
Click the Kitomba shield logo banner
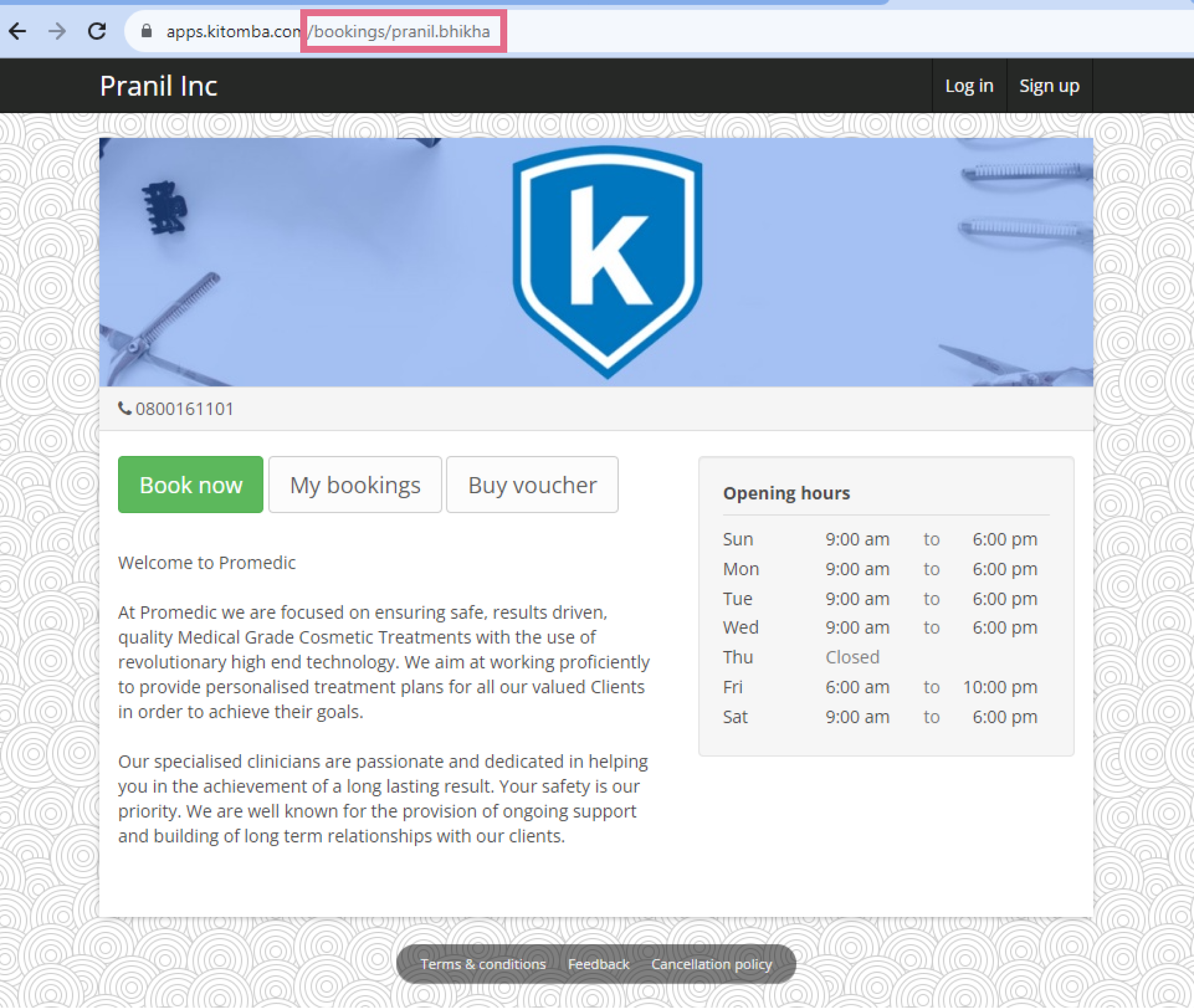[607, 262]
